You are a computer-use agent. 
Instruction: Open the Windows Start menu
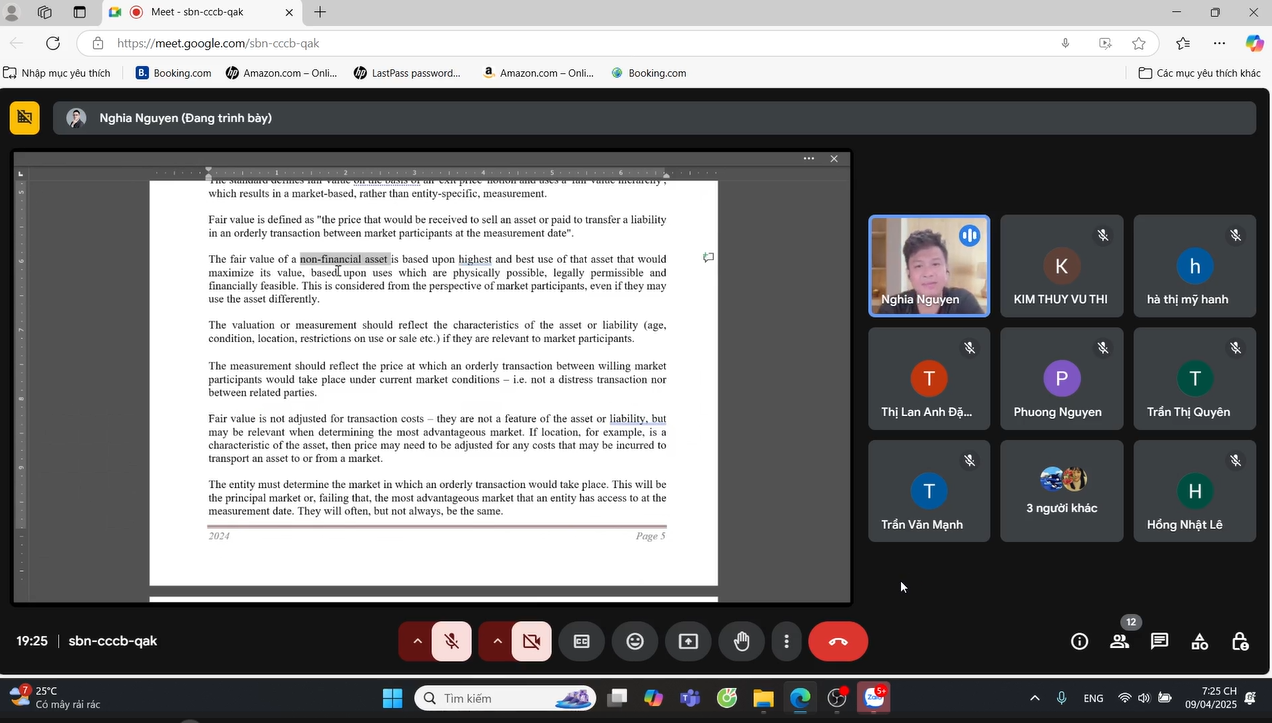pyautogui.click(x=392, y=698)
